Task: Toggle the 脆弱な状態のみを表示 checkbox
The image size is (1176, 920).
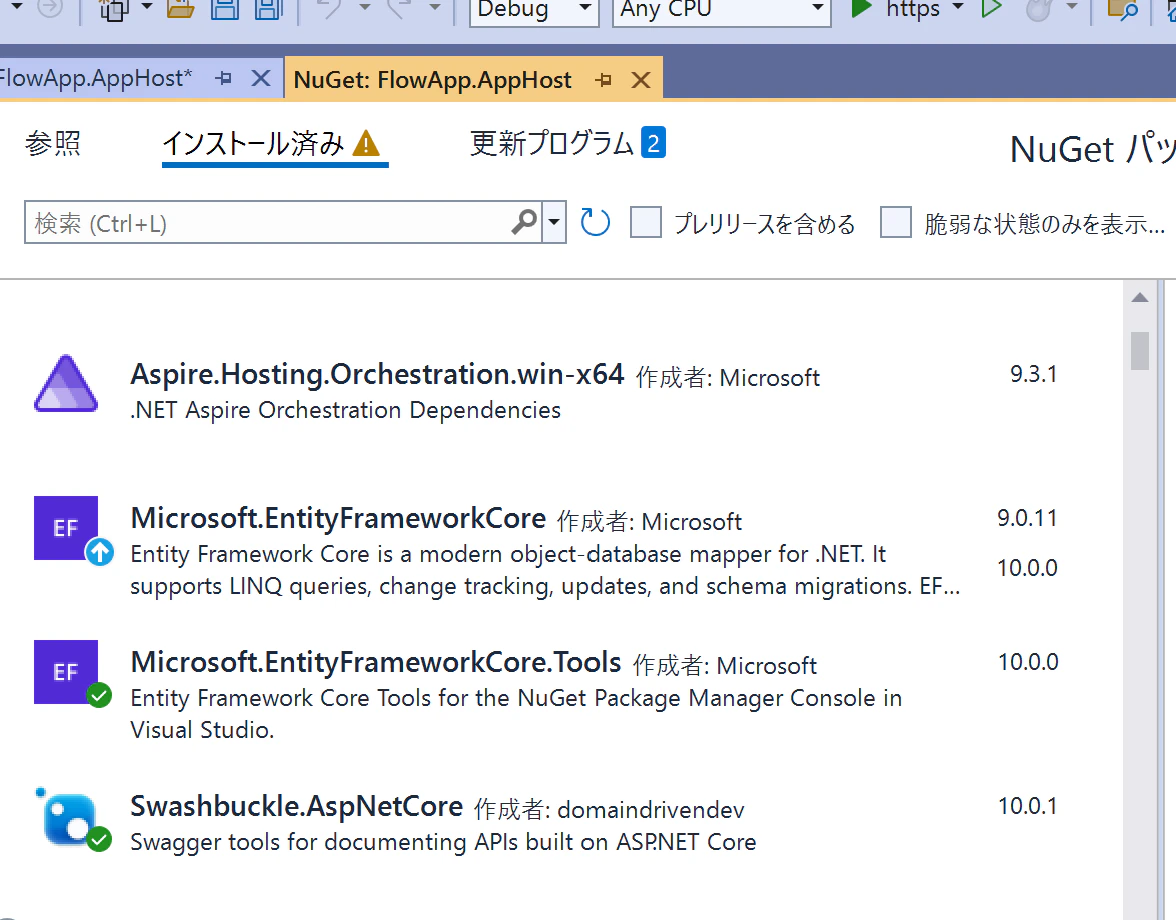Action: pyautogui.click(x=896, y=223)
